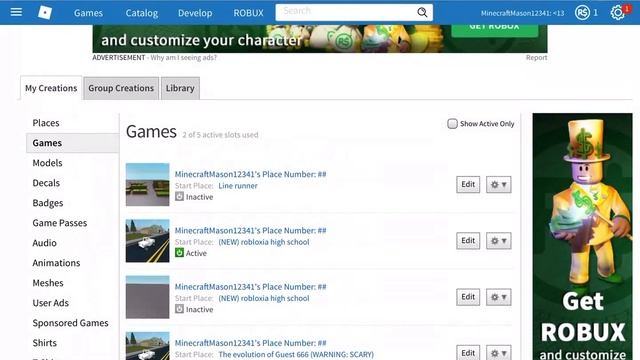Click the Get Robux side advertisement
Image resolution: width=640 pixels, height=360 pixels.
(582, 237)
